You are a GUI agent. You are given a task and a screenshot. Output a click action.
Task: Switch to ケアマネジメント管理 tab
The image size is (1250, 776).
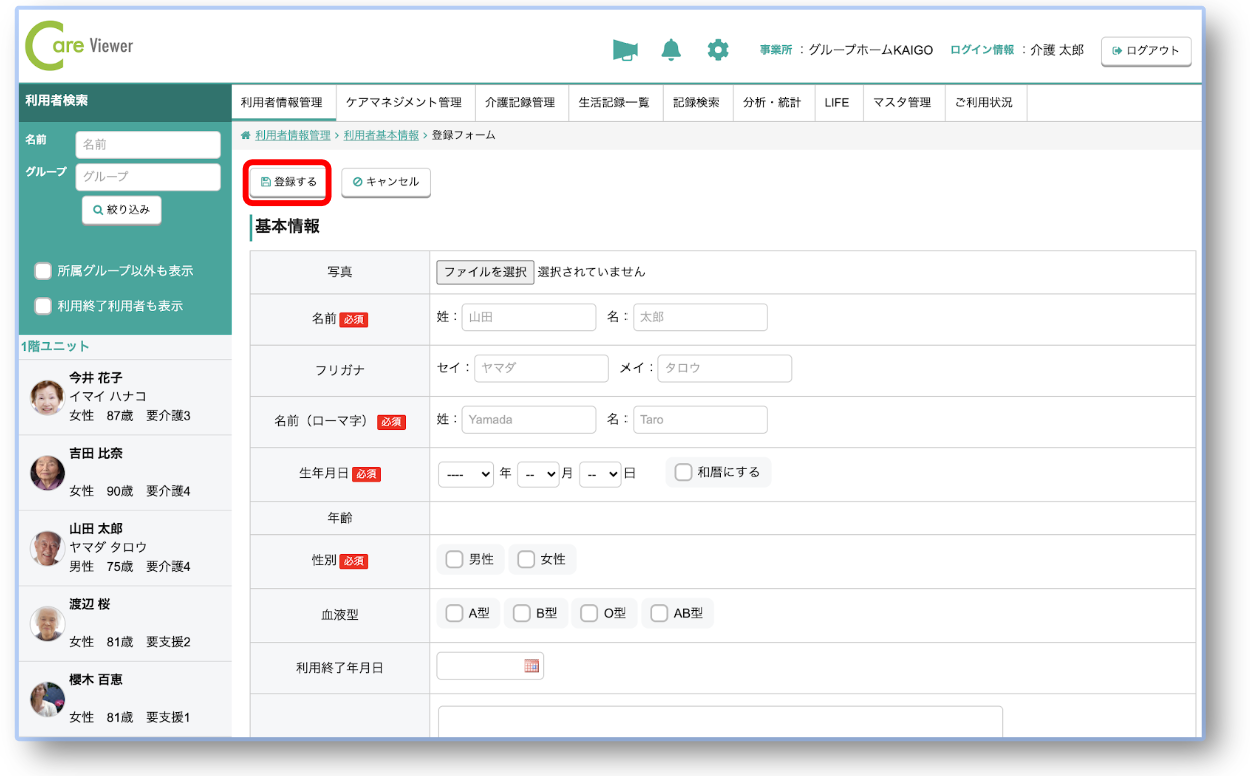tap(404, 102)
